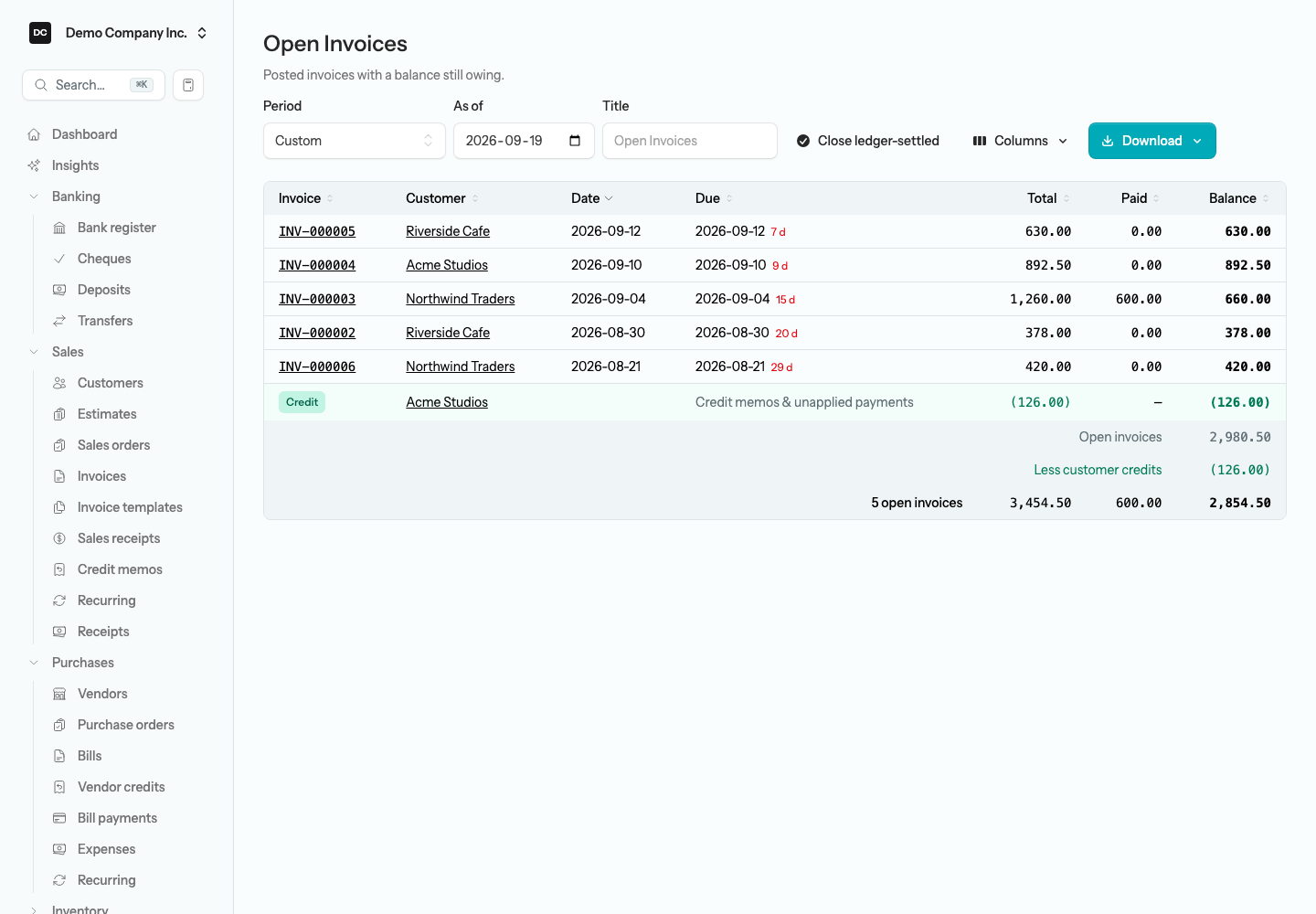The height and width of the screenshot is (914, 1316).
Task: Open the Period Custom dropdown
Action: coord(355,141)
